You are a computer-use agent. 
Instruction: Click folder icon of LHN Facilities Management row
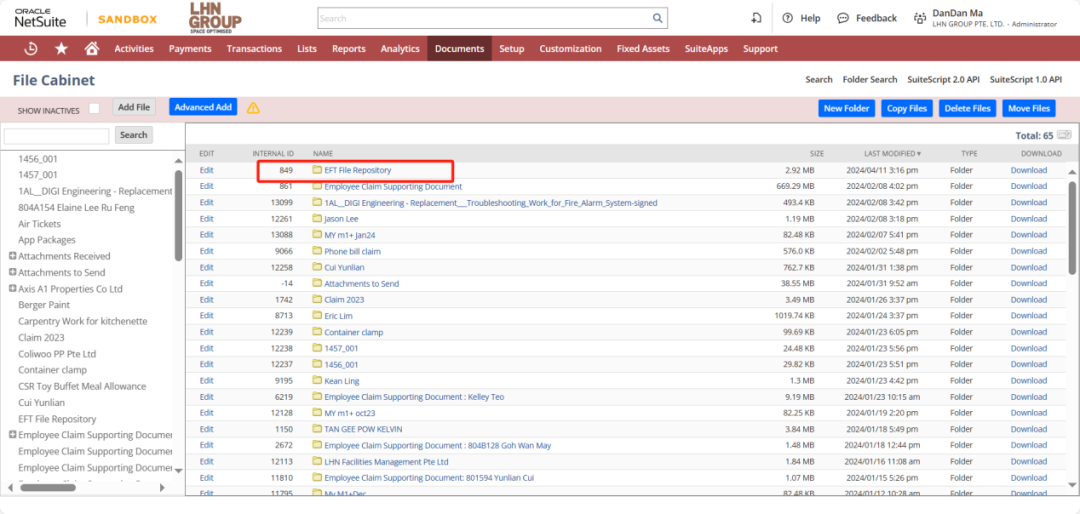[318, 461]
